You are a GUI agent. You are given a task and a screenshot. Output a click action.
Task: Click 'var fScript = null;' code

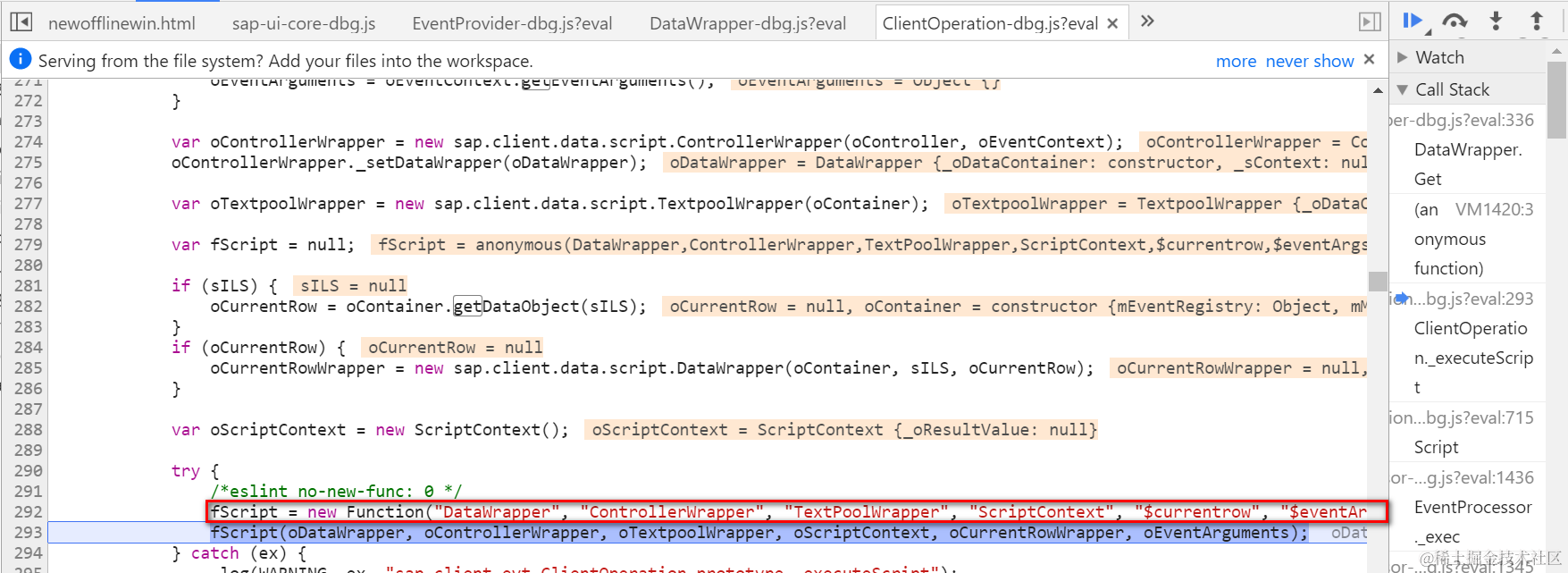(x=263, y=244)
